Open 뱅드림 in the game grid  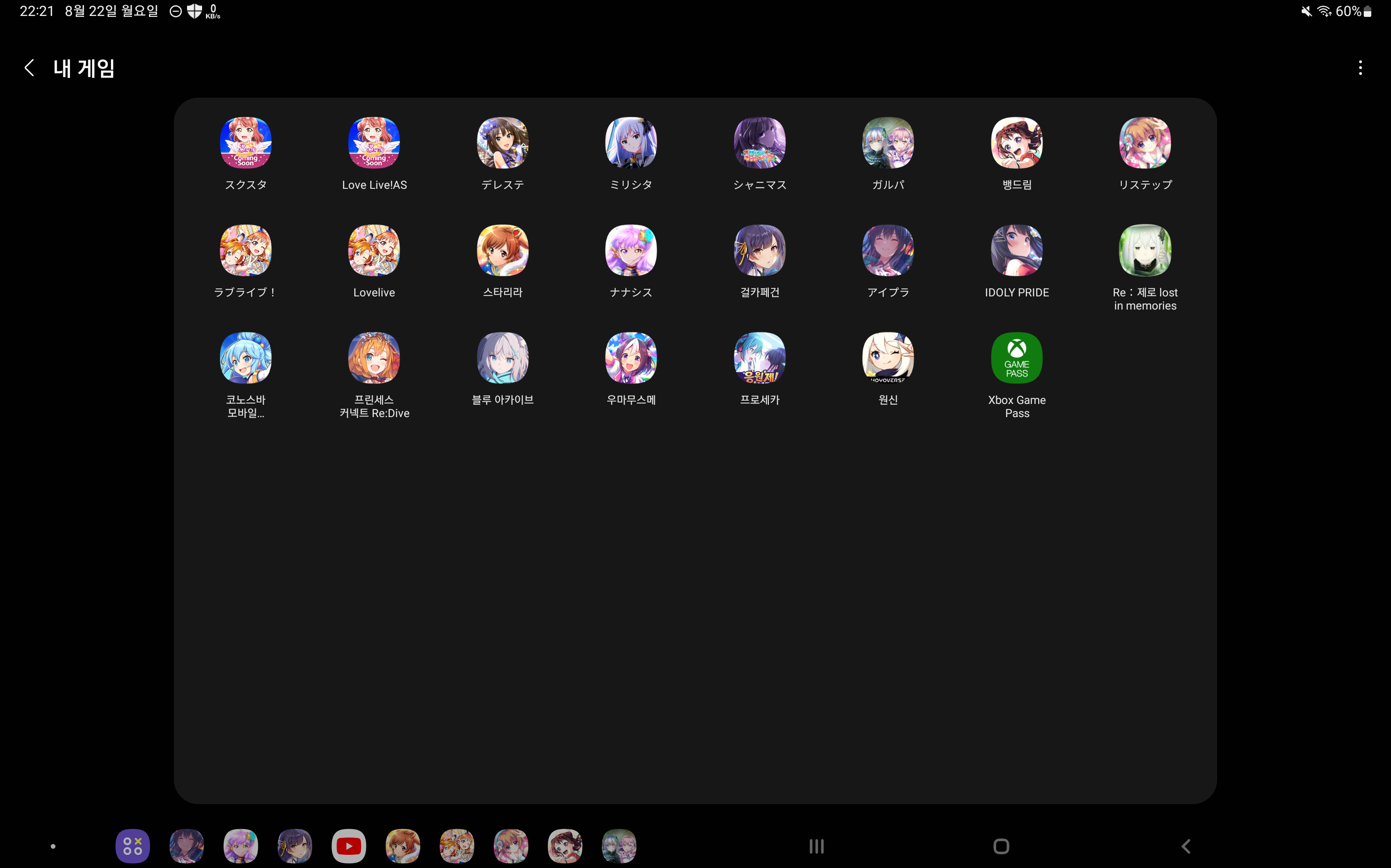click(x=1017, y=143)
